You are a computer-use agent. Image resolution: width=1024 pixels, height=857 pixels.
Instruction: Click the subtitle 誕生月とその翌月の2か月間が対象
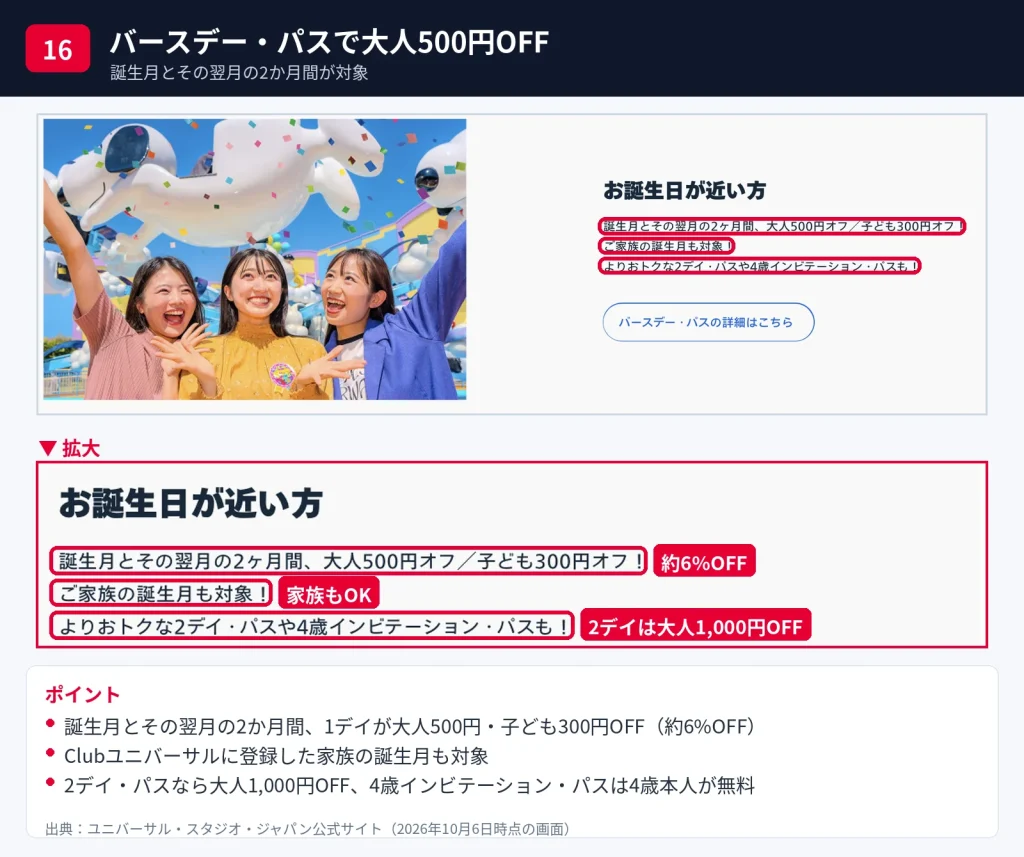(x=239, y=73)
